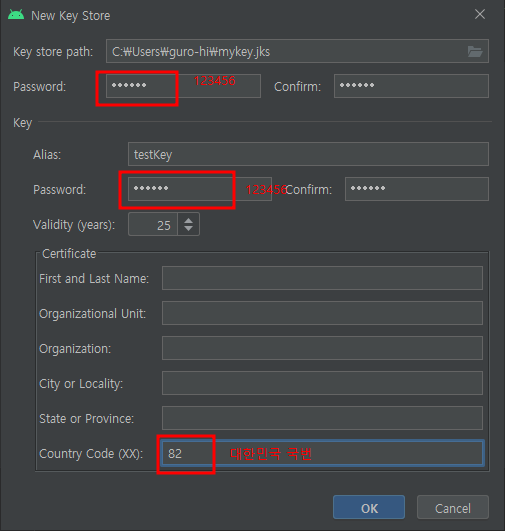Focus the key store Password field
This screenshot has width=505, height=531.
pyautogui.click(x=183, y=86)
